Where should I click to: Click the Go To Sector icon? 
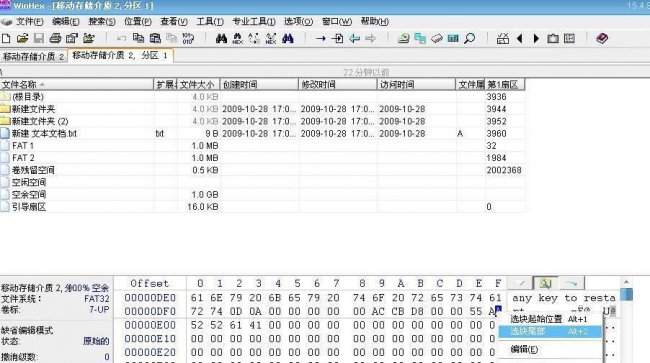click(337, 39)
